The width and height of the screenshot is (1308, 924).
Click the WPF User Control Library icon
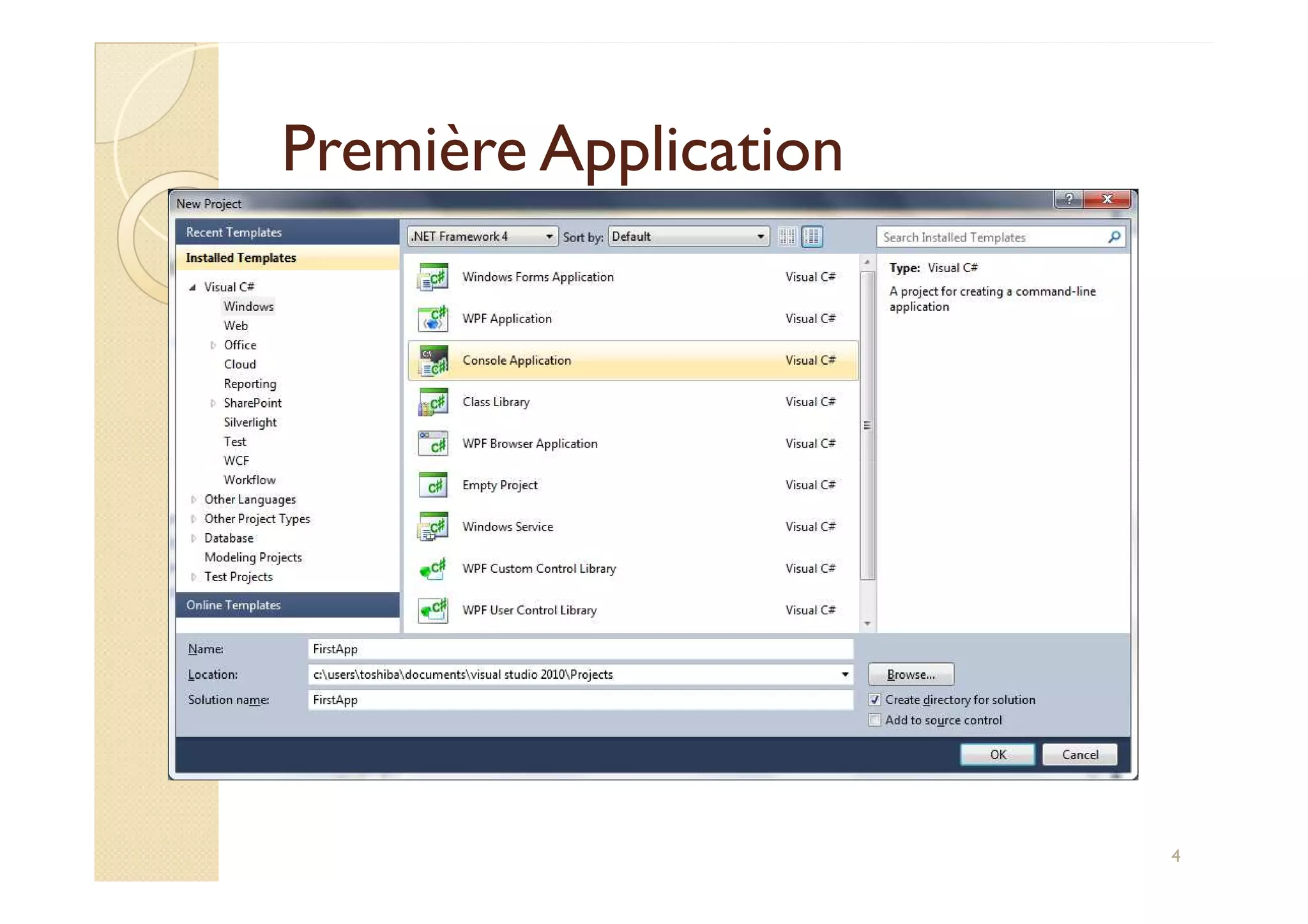pyautogui.click(x=432, y=610)
